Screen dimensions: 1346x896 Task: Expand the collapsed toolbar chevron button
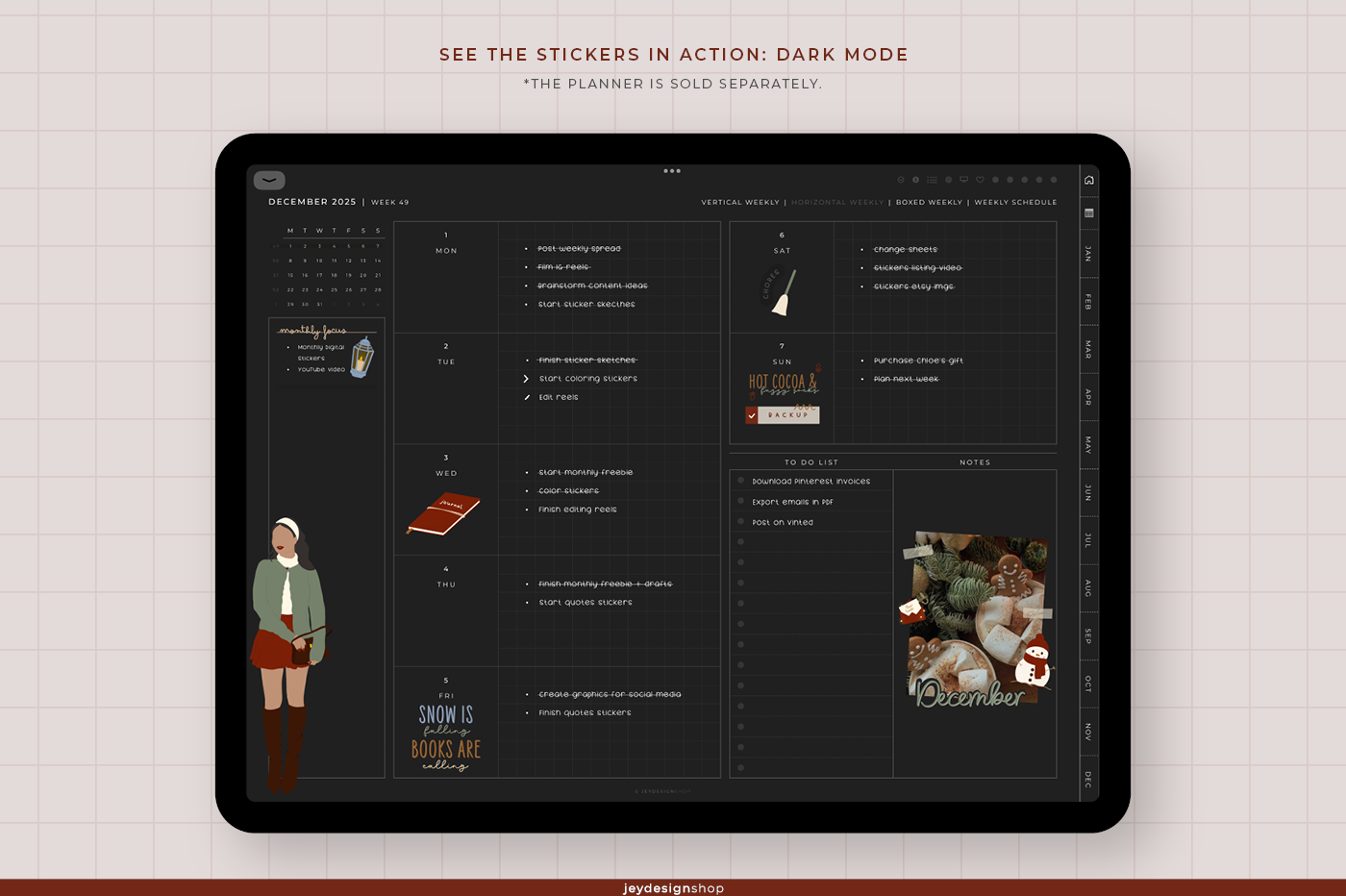[x=269, y=180]
